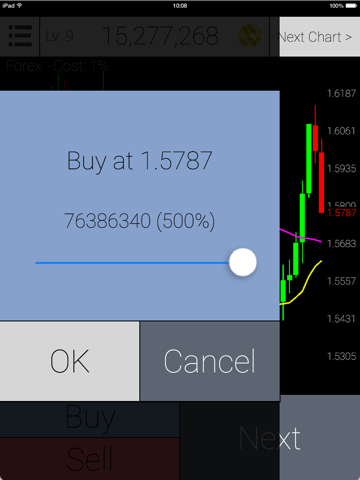Open the hamburger menu icon
Viewport: 360px width, 480px height.
20,36
